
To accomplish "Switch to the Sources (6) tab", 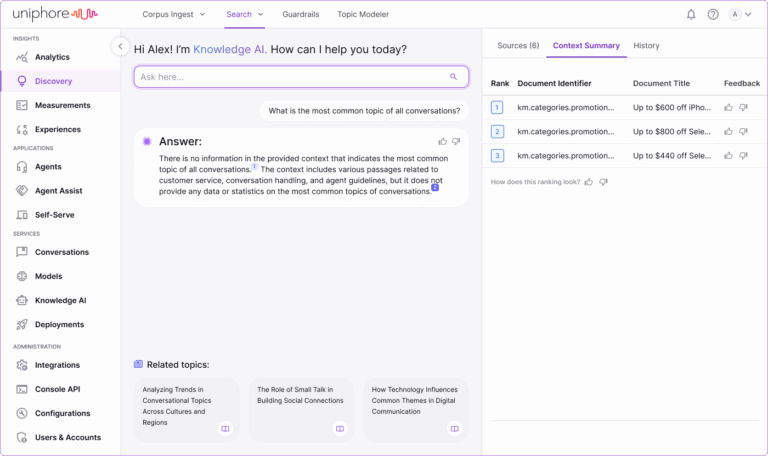I will click(x=518, y=46).
